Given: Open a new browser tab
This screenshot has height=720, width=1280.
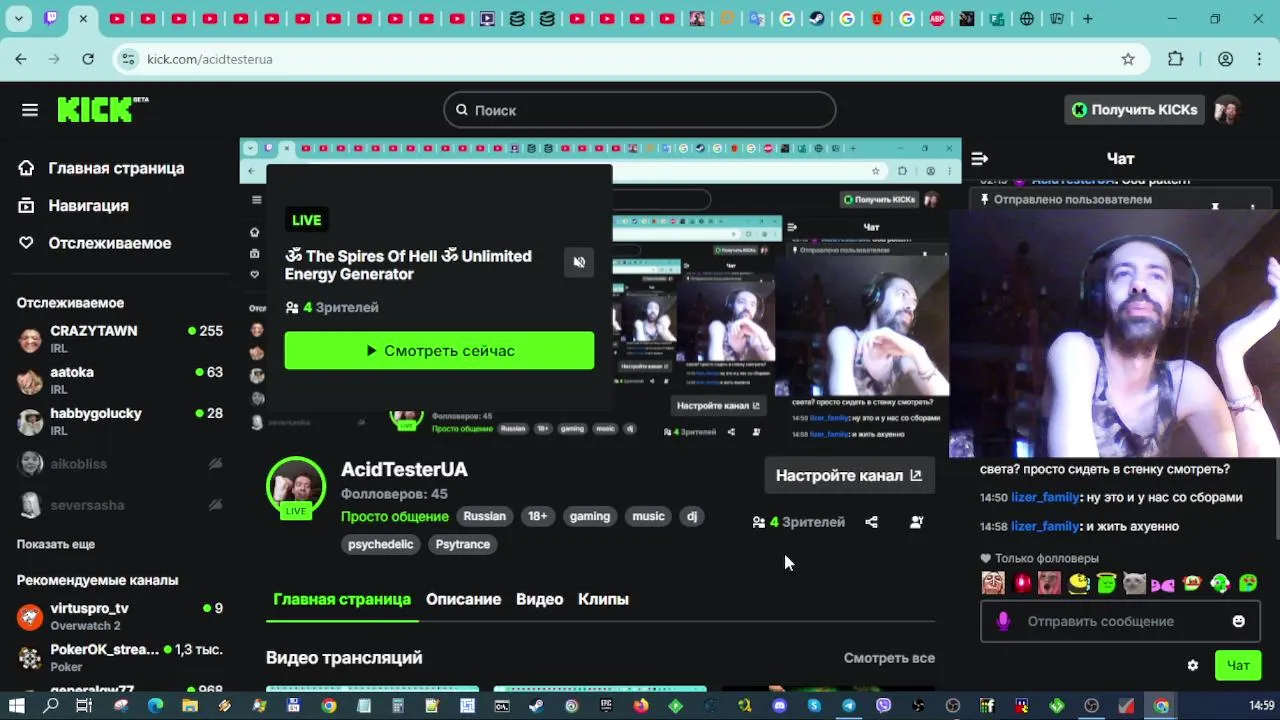Looking at the screenshot, I should pos(1088,18).
